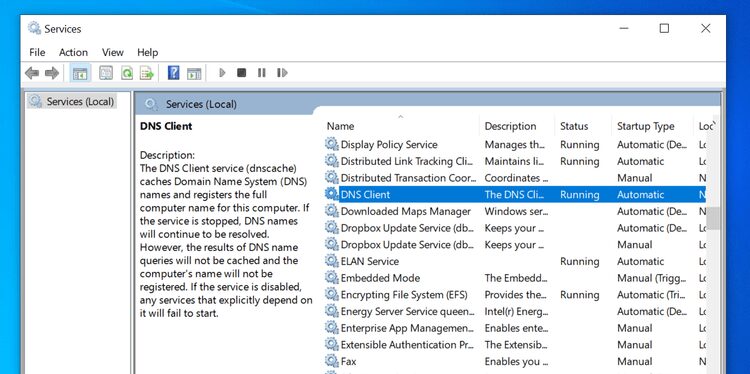This screenshot has height=374, width=750.
Task: Click gear icon of Fax service
Action: coord(331,361)
